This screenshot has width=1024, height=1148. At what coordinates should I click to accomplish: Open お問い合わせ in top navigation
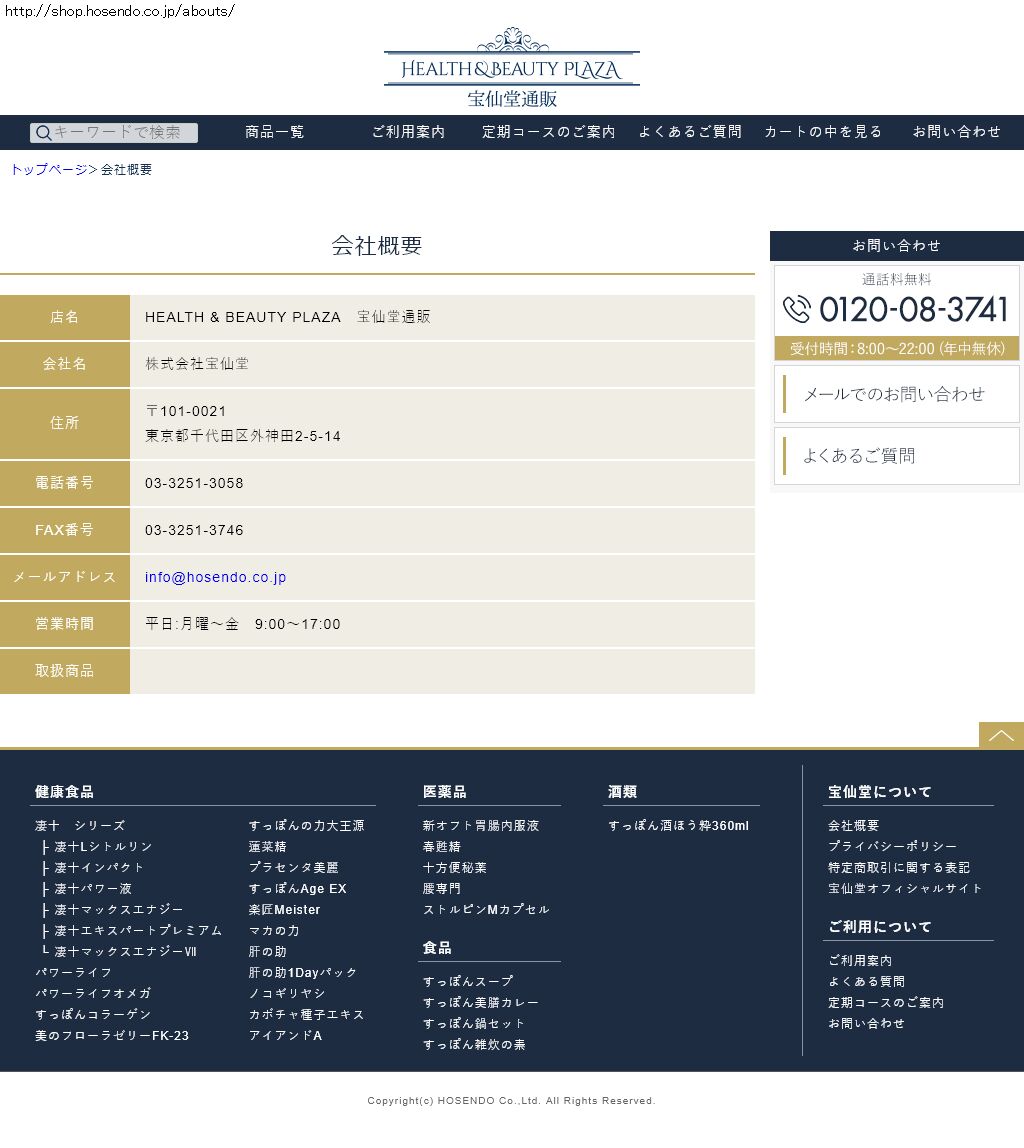(956, 132)
